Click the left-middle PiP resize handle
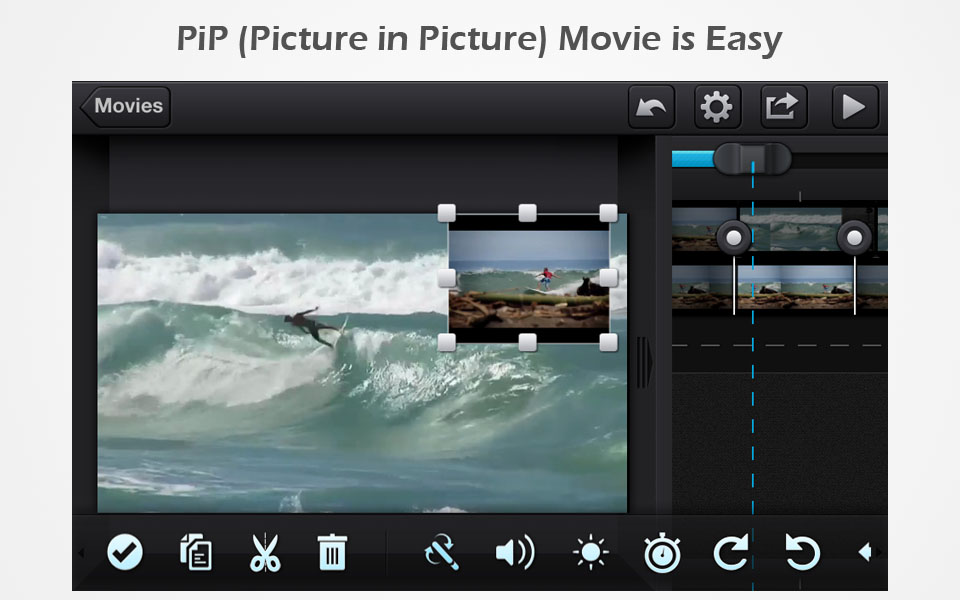The height and width of the screenshot is (600, 960). tap(447, 279)
